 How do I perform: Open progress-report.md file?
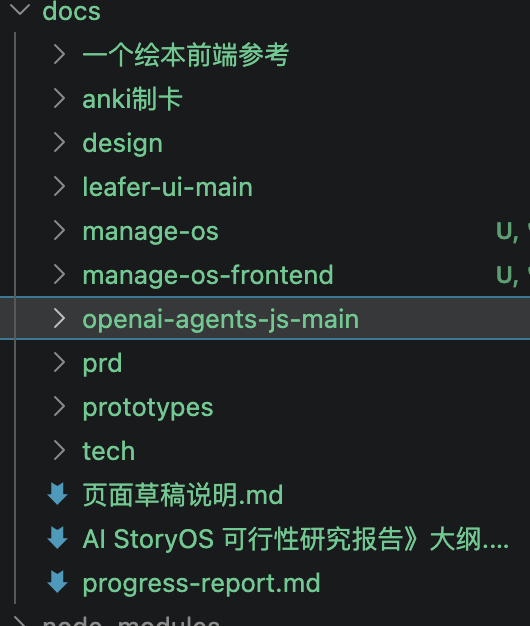[201, 583]
